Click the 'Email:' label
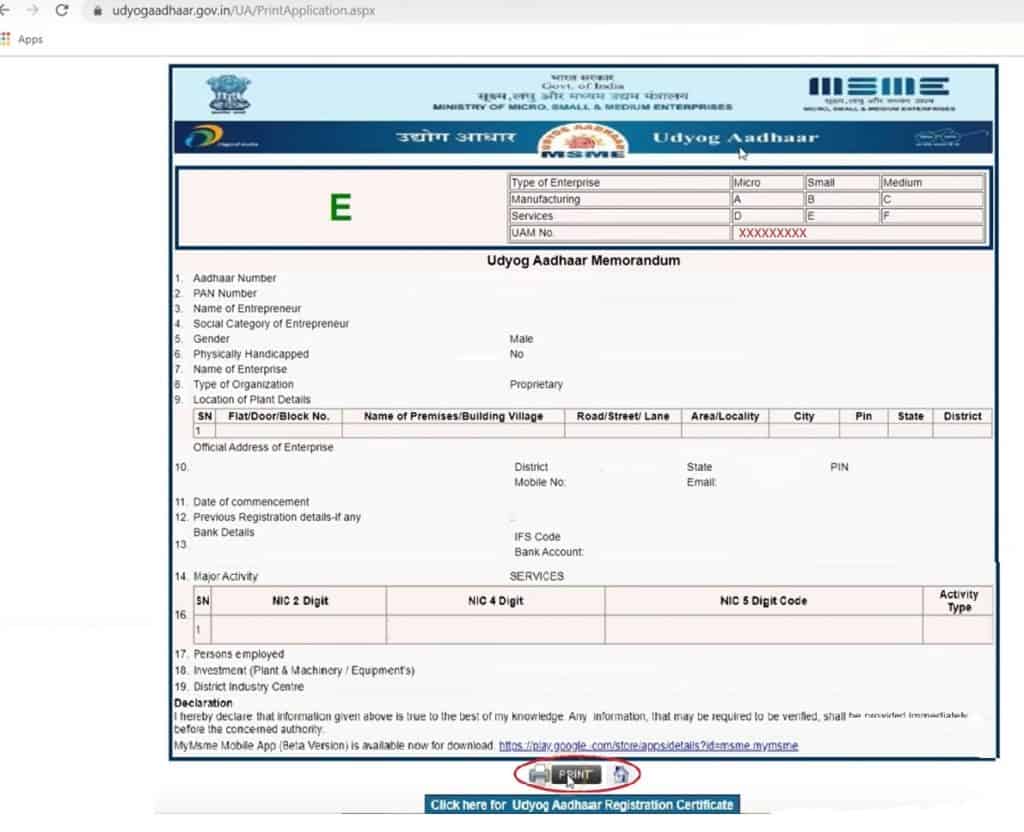This screenshot has width=1024, height=832. [701, 483]
